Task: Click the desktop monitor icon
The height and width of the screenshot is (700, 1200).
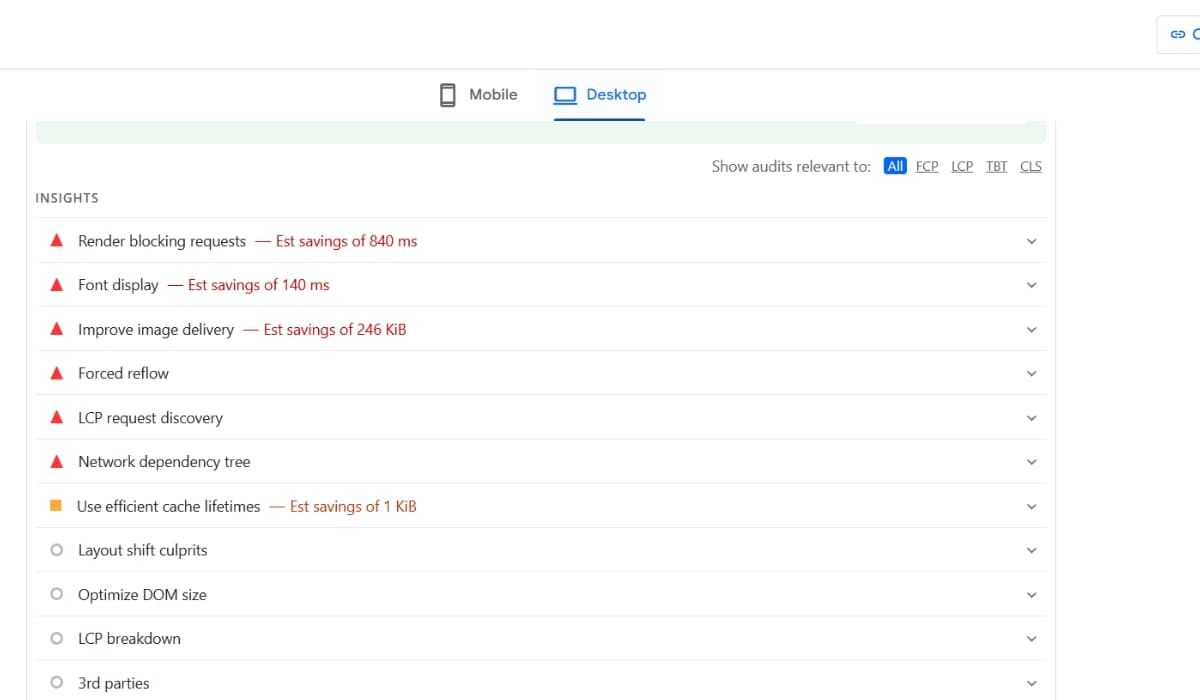Action: point(565,95)
